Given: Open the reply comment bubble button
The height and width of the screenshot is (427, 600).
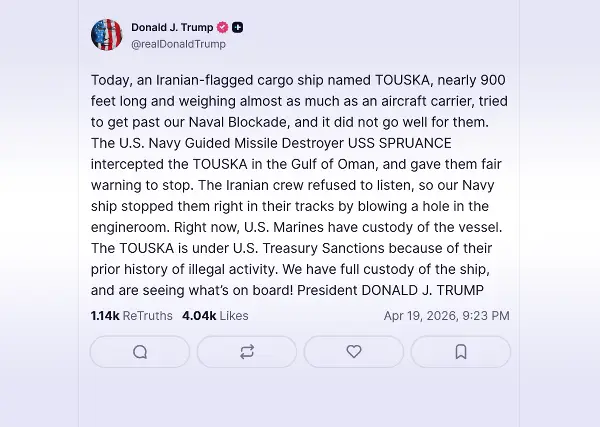Looking at the screenshot, I should pos(140,352).
